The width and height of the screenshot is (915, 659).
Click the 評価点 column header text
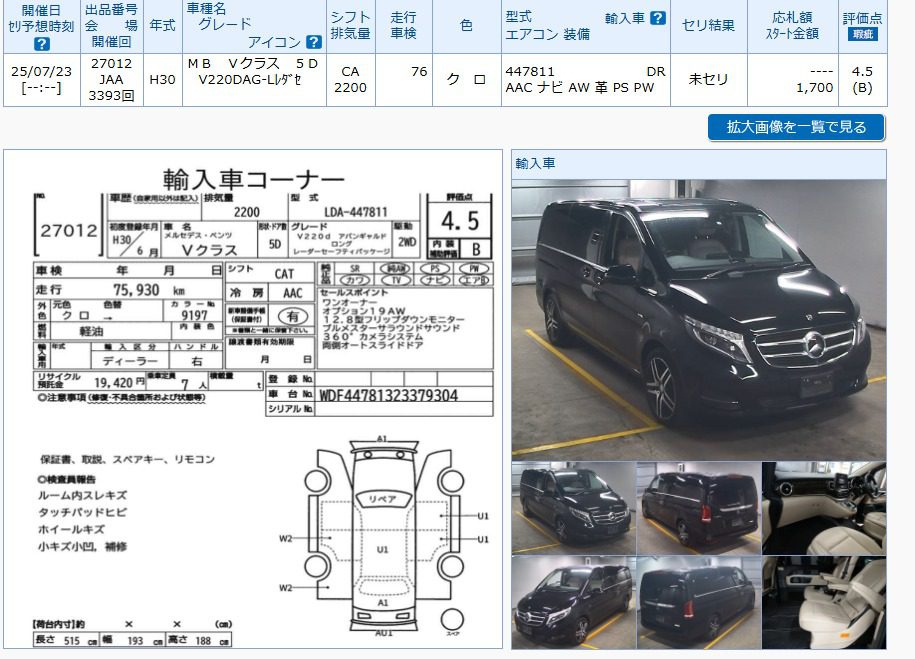click(x=862, y=18)
